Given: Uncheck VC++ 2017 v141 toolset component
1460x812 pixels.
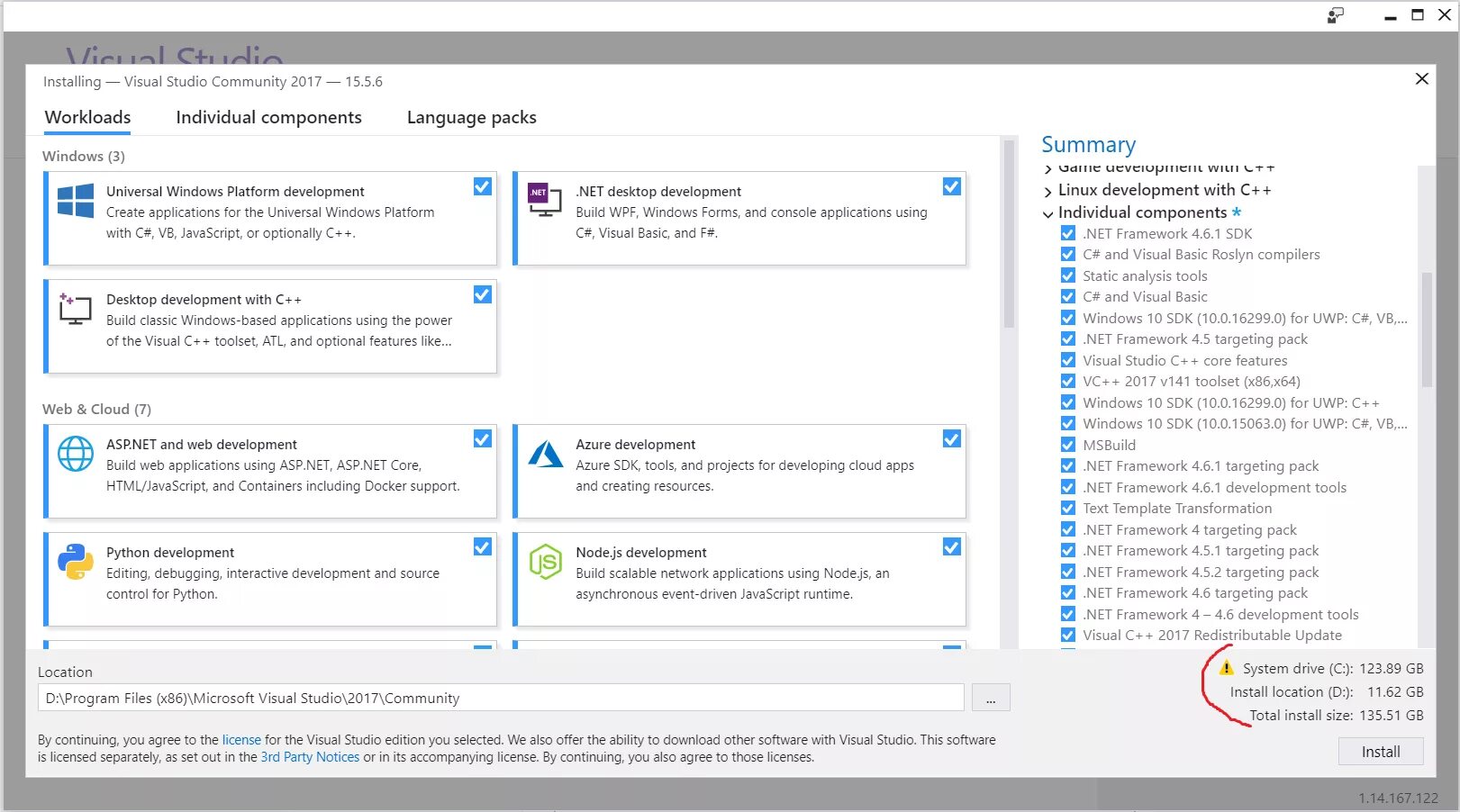Looking at the screenshot, I should [1068, 381].
